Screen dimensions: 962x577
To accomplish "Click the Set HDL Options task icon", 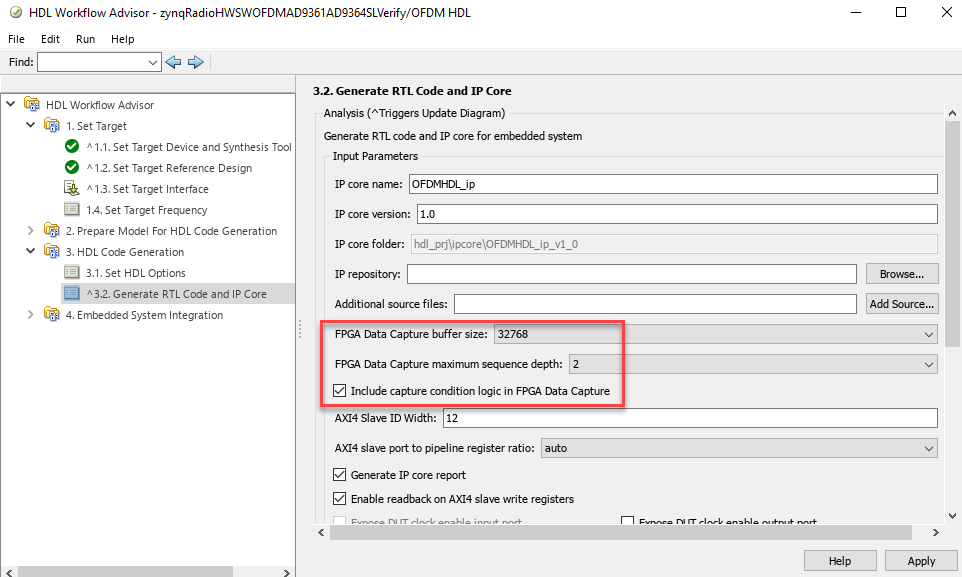I will pos(72,273).
